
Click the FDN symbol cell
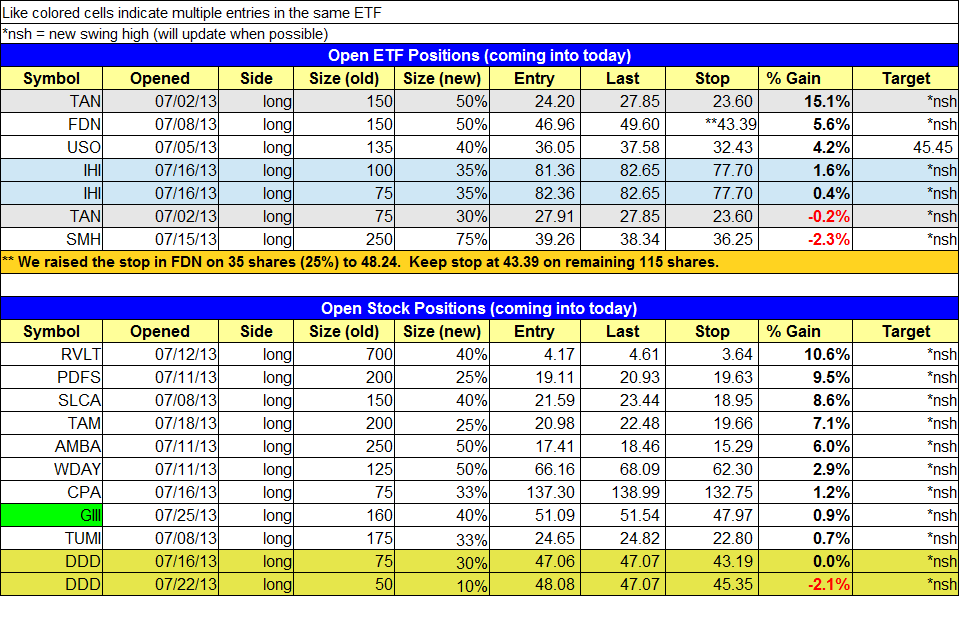52,124
